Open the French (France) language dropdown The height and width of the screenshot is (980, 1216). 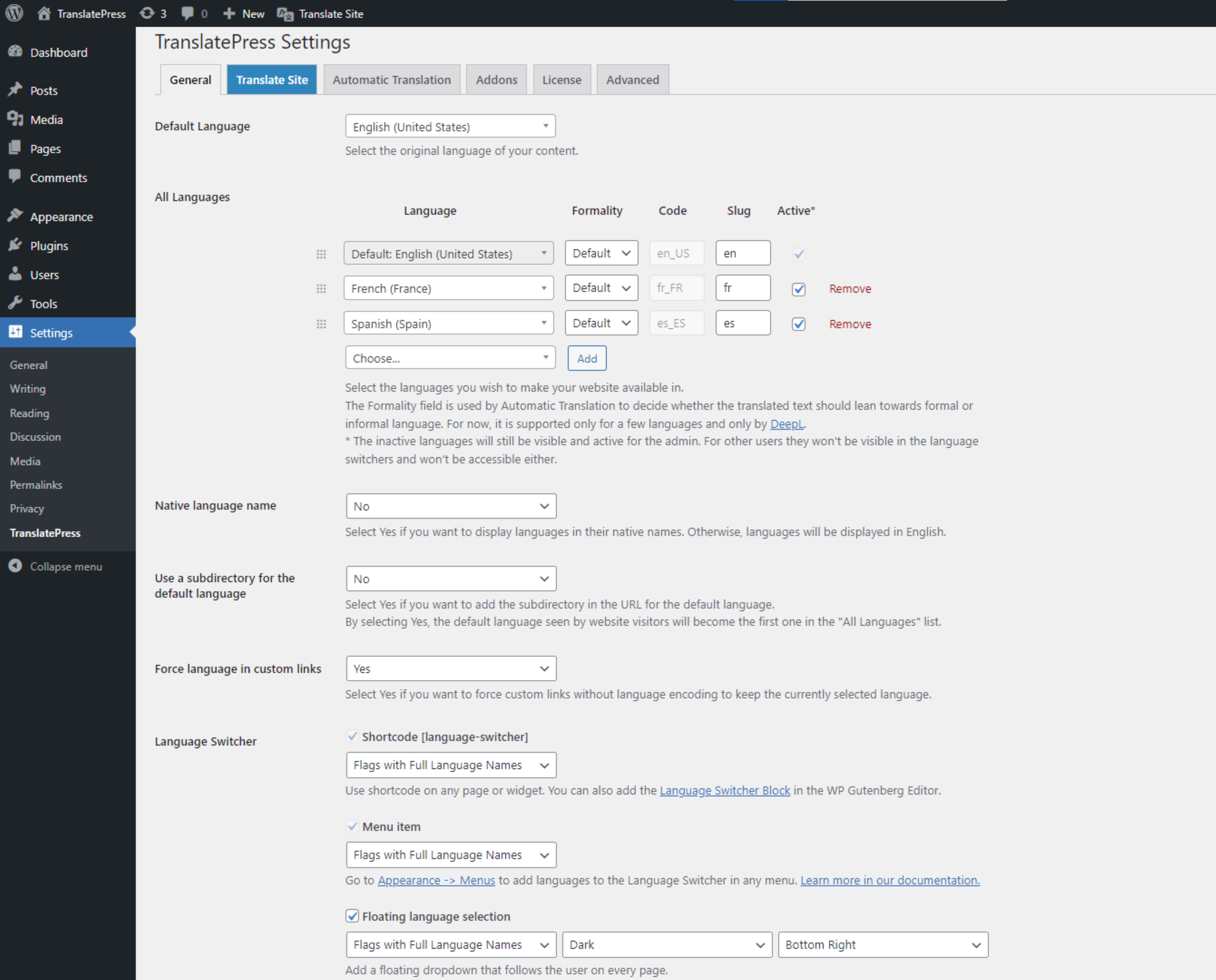(x=448, y=288)
